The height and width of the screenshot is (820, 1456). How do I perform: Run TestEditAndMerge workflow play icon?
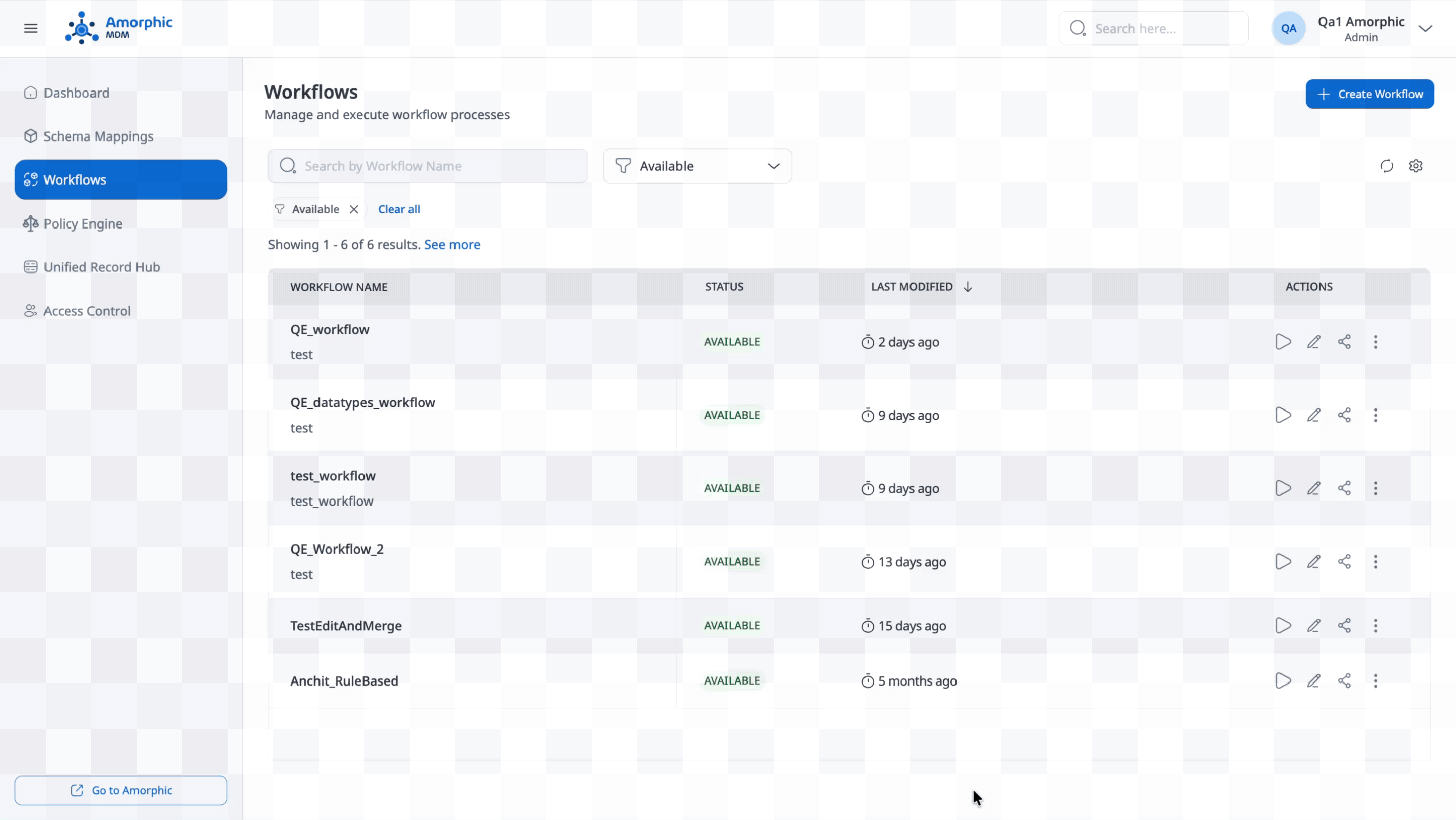pyautogui.click(x=1283, y=626)
